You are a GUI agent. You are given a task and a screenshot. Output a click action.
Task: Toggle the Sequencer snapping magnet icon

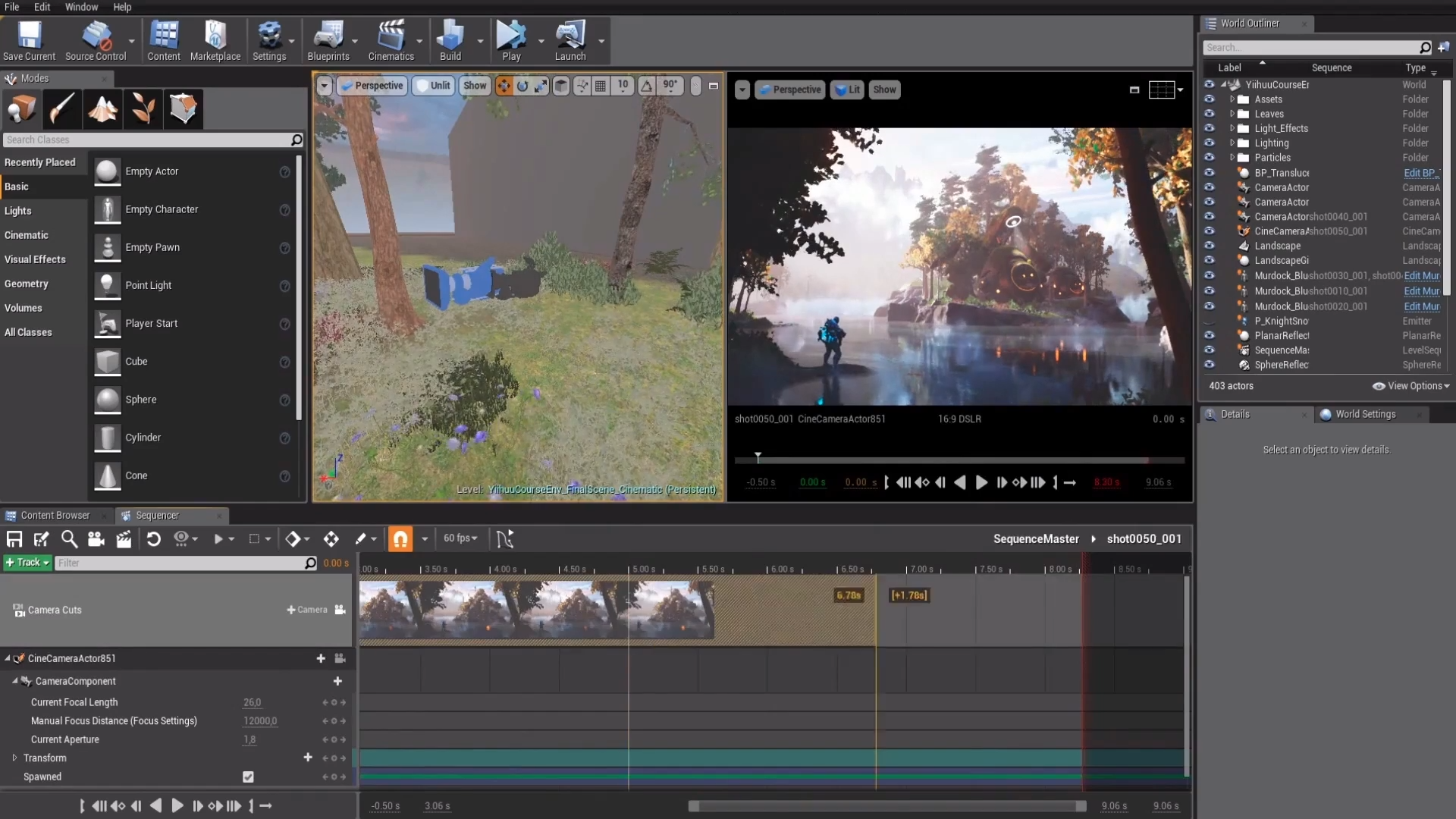click(400, 539)
